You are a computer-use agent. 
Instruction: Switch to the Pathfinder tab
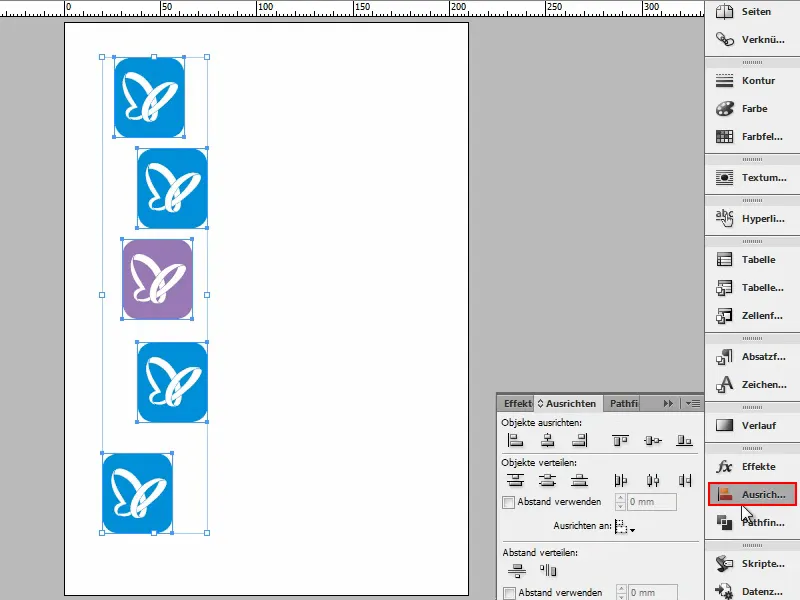[623, 403]
